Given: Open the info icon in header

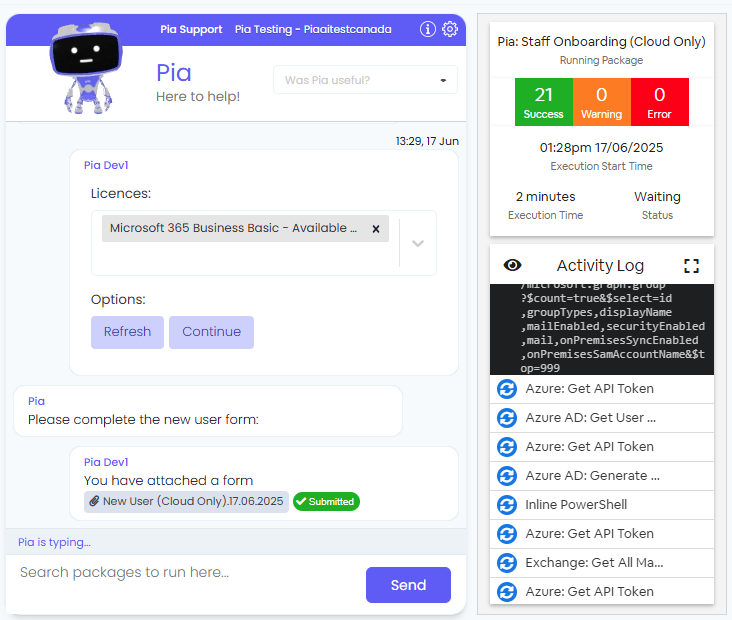Looking at the screenshot, I should (x=427, y=29).
